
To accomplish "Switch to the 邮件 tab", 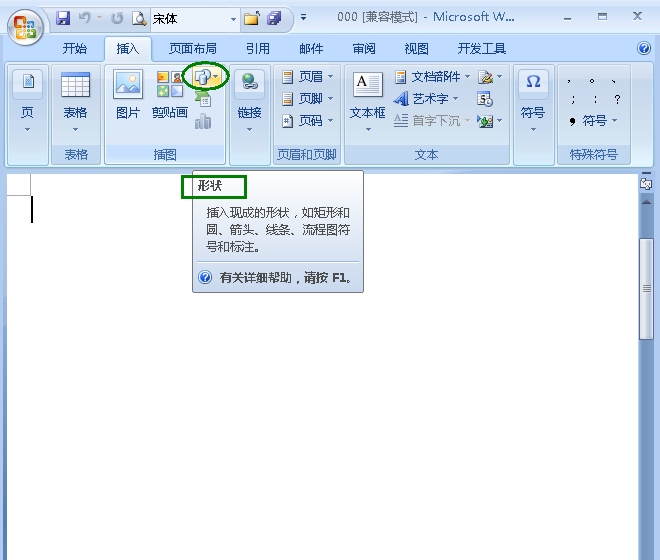I will click(x=311, y=49).
